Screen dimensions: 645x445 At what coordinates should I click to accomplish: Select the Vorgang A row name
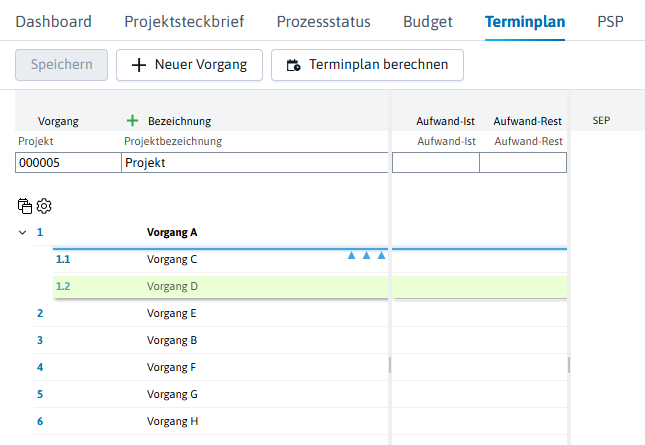coord(172,232)
